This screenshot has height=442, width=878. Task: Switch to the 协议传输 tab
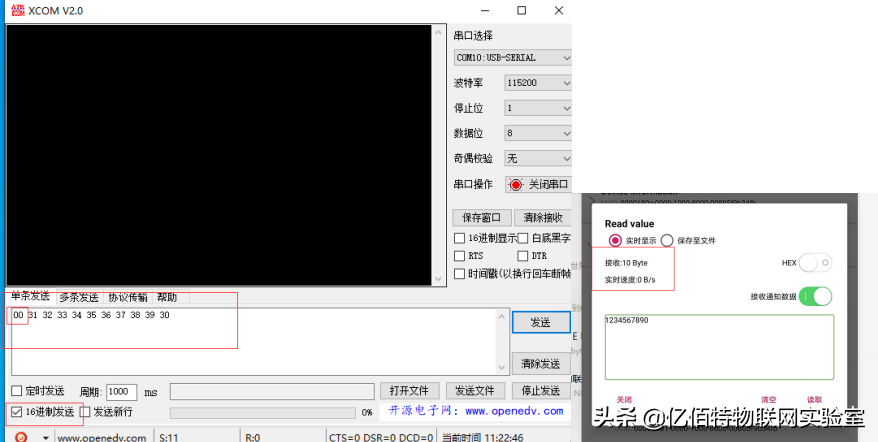[128, 297]
